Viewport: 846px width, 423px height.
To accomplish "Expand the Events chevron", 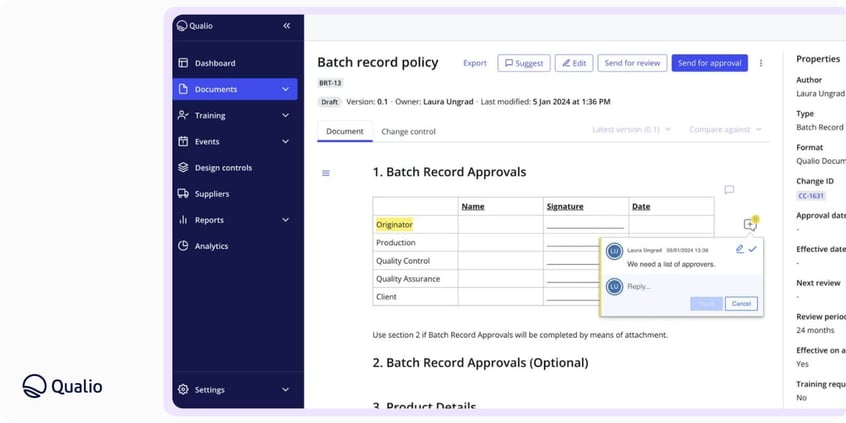I will 285,141.
